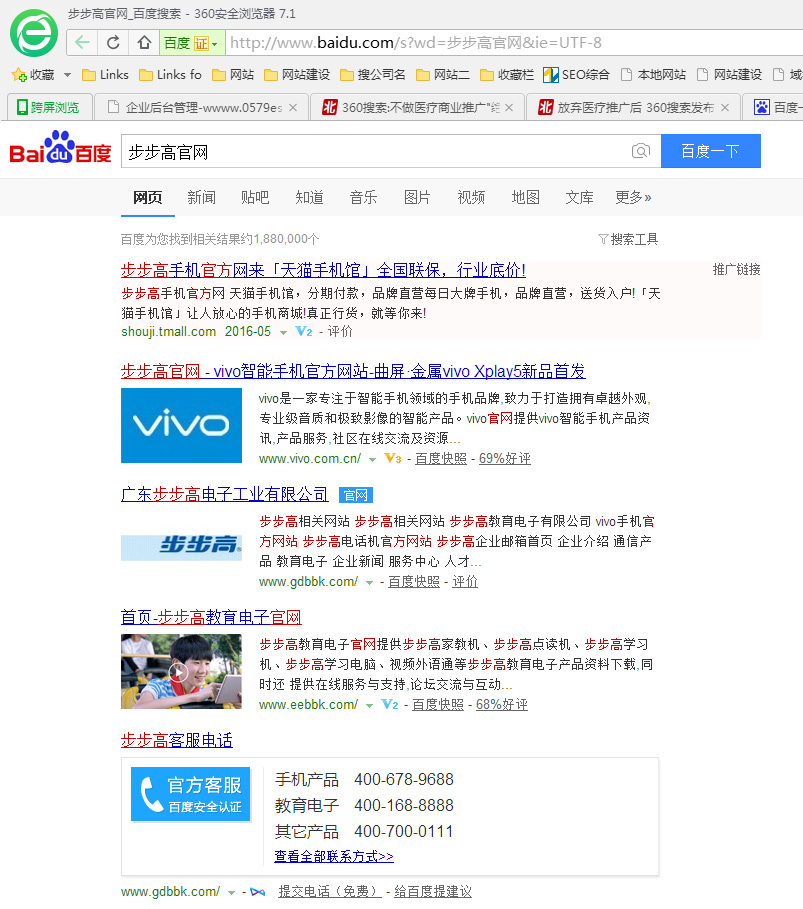This screenshot has width=803, height=909.
Task: Expand the arrow next to www.vivo.com.cn
Action: [373, 459]
